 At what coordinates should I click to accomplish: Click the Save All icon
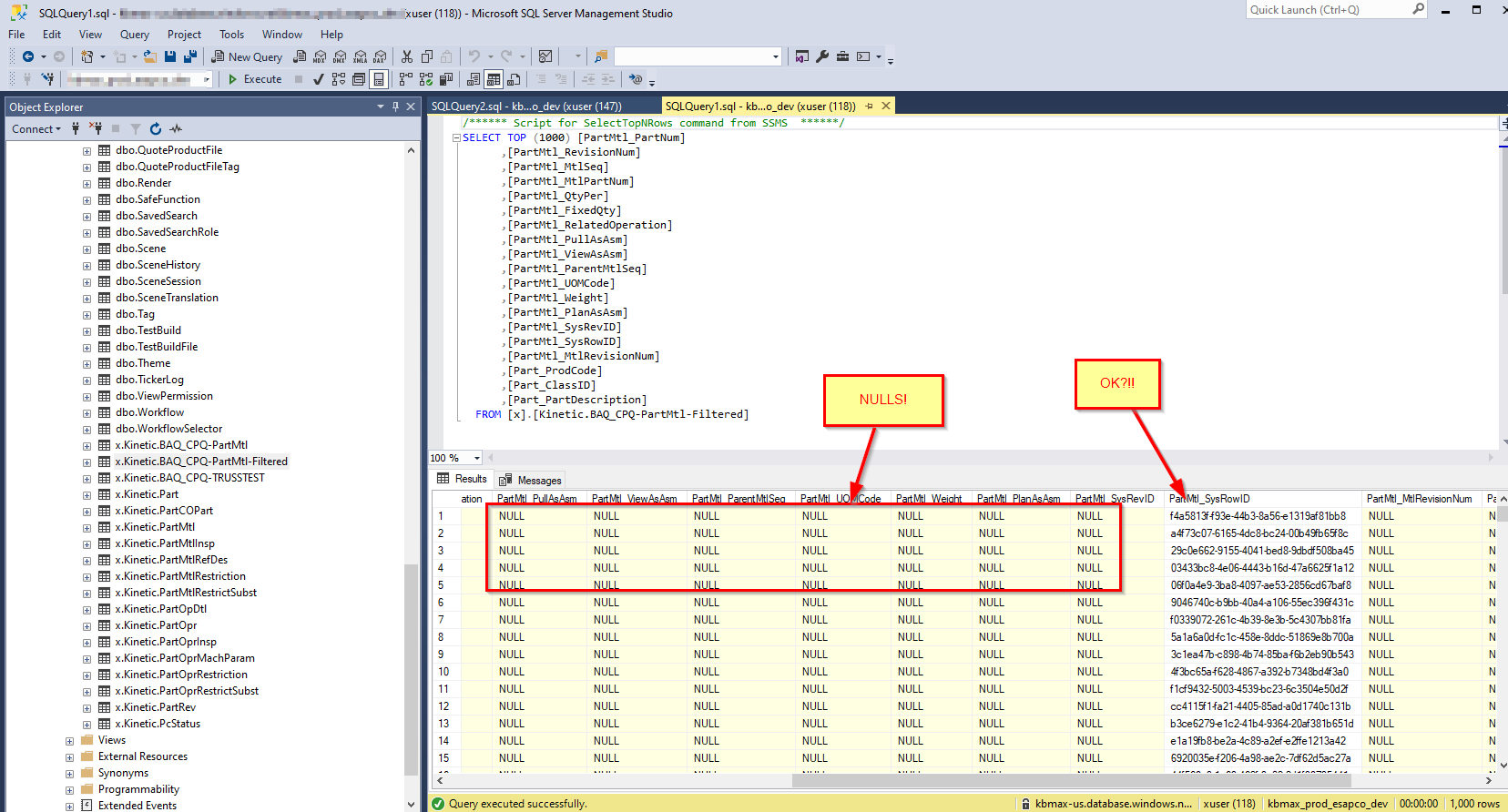[x=190, y=56]
